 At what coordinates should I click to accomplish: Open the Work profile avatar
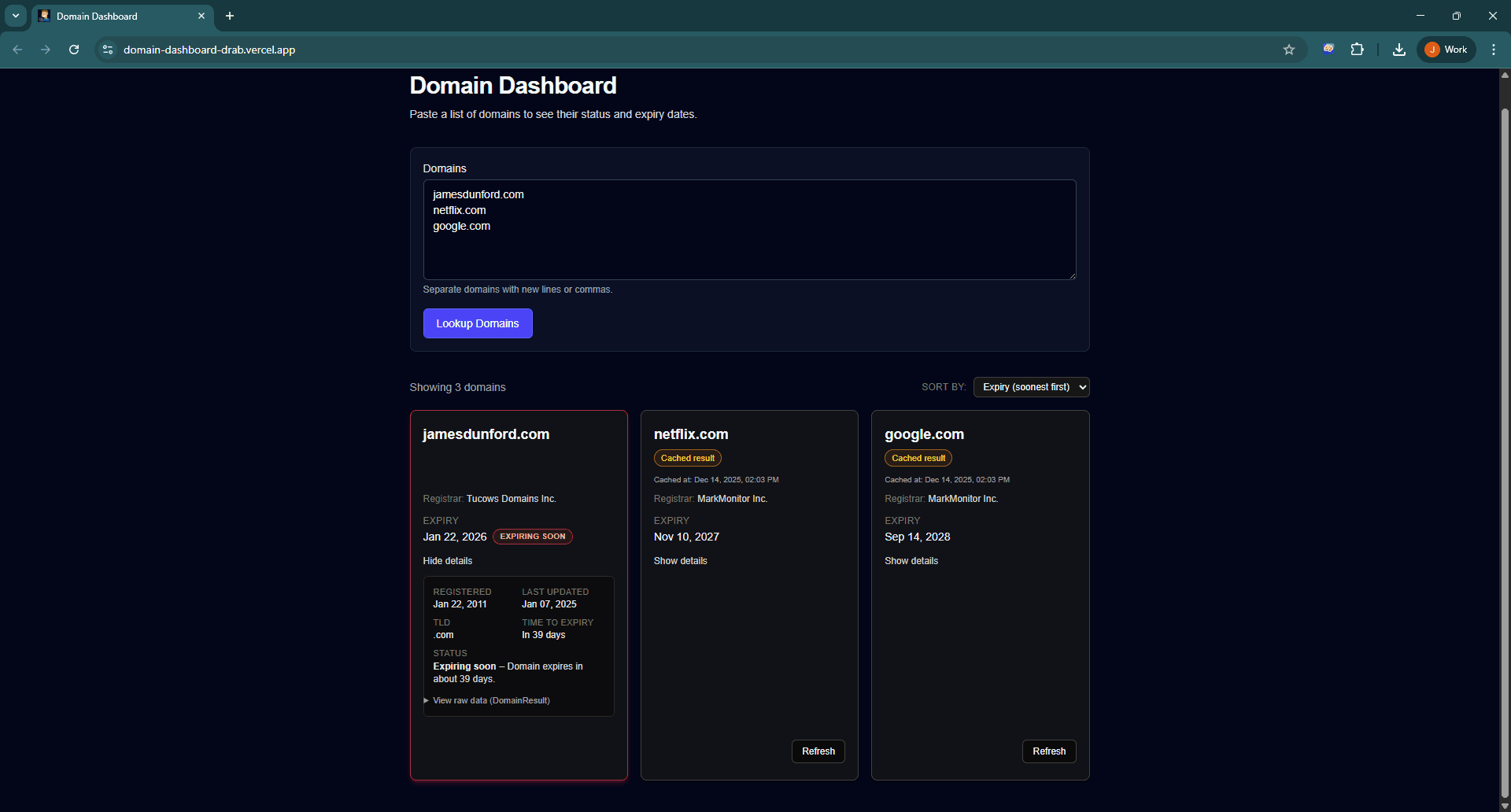1446,49
